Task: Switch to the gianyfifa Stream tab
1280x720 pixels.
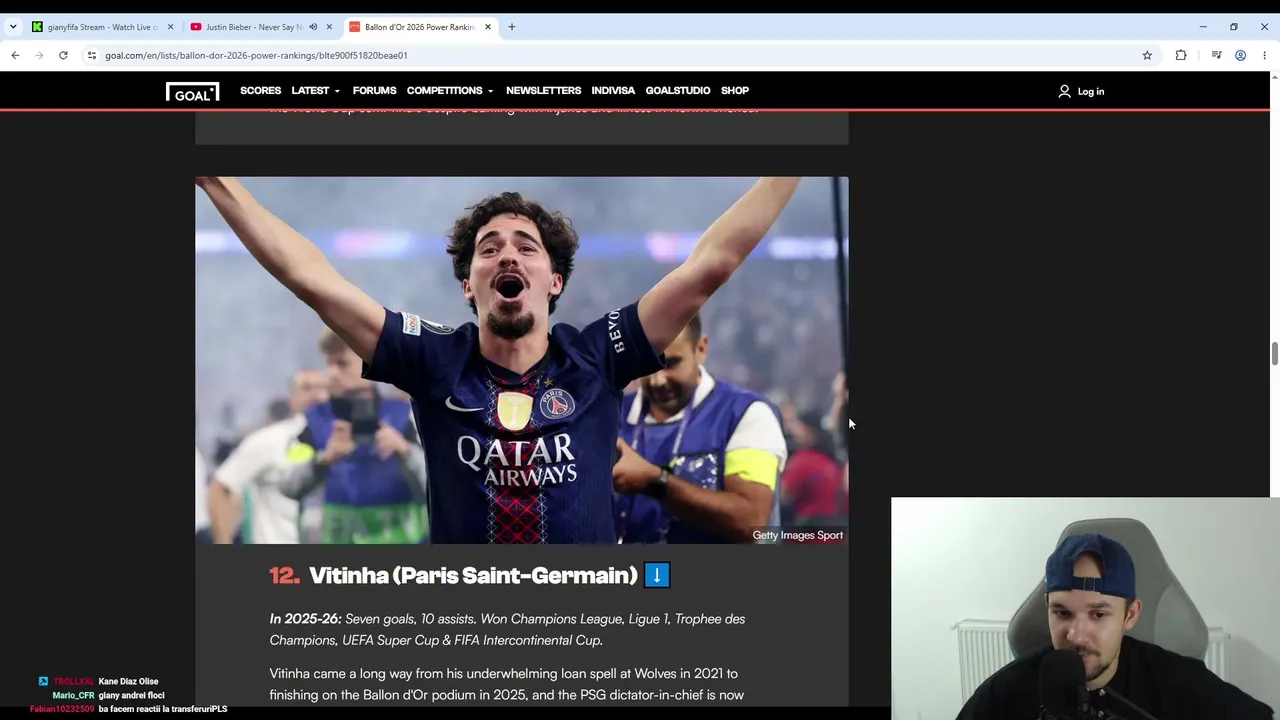Action: (x=102, y=27)
